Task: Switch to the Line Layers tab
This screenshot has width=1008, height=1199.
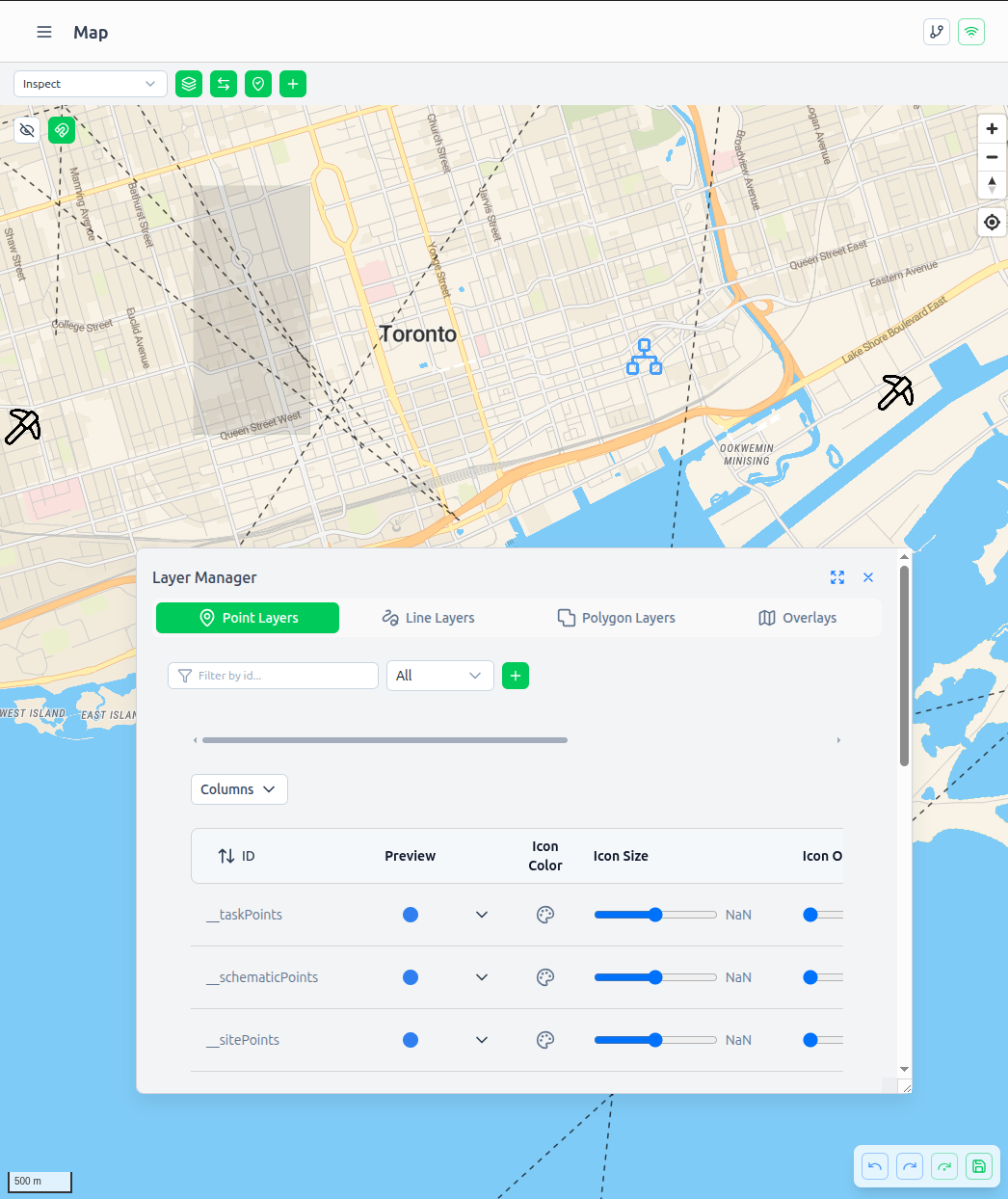Action: point(428,618)
